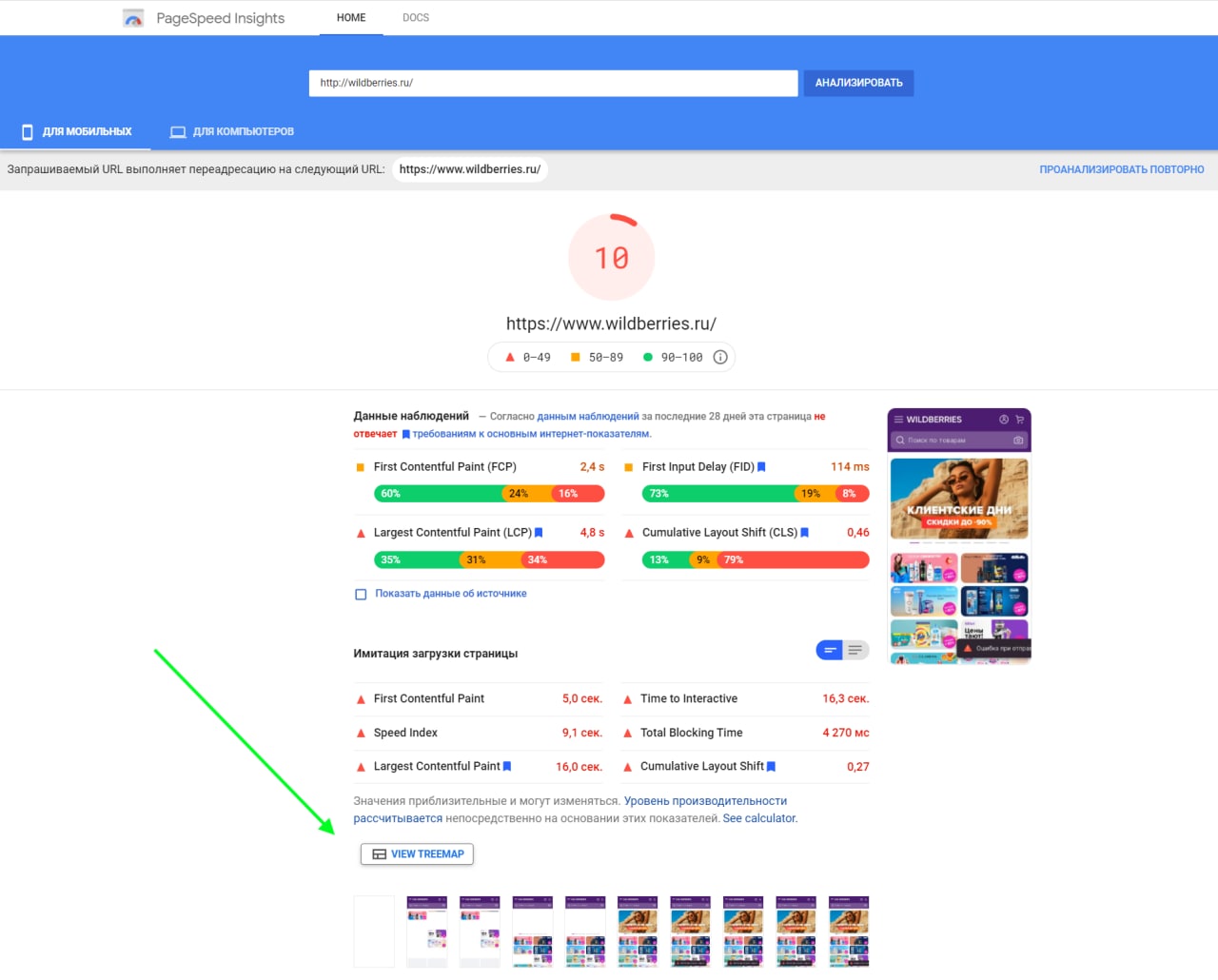Click the PageSpeed Insights logo icon
The height and width of the screenshot is (980, 1218).
[133, 18]
